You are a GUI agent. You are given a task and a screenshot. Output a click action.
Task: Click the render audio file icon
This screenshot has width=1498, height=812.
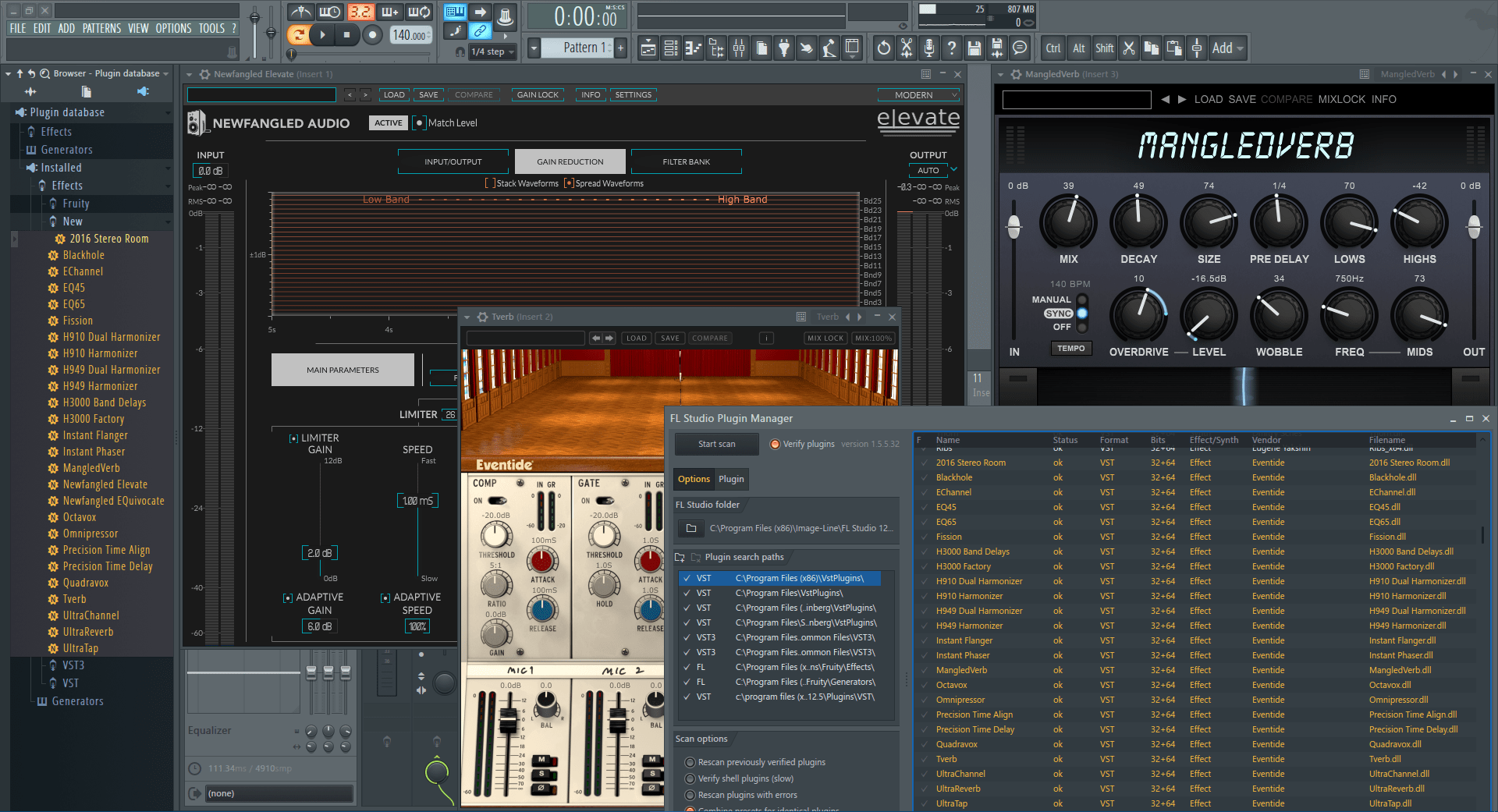pyautogui.click(x=996, y=48)
